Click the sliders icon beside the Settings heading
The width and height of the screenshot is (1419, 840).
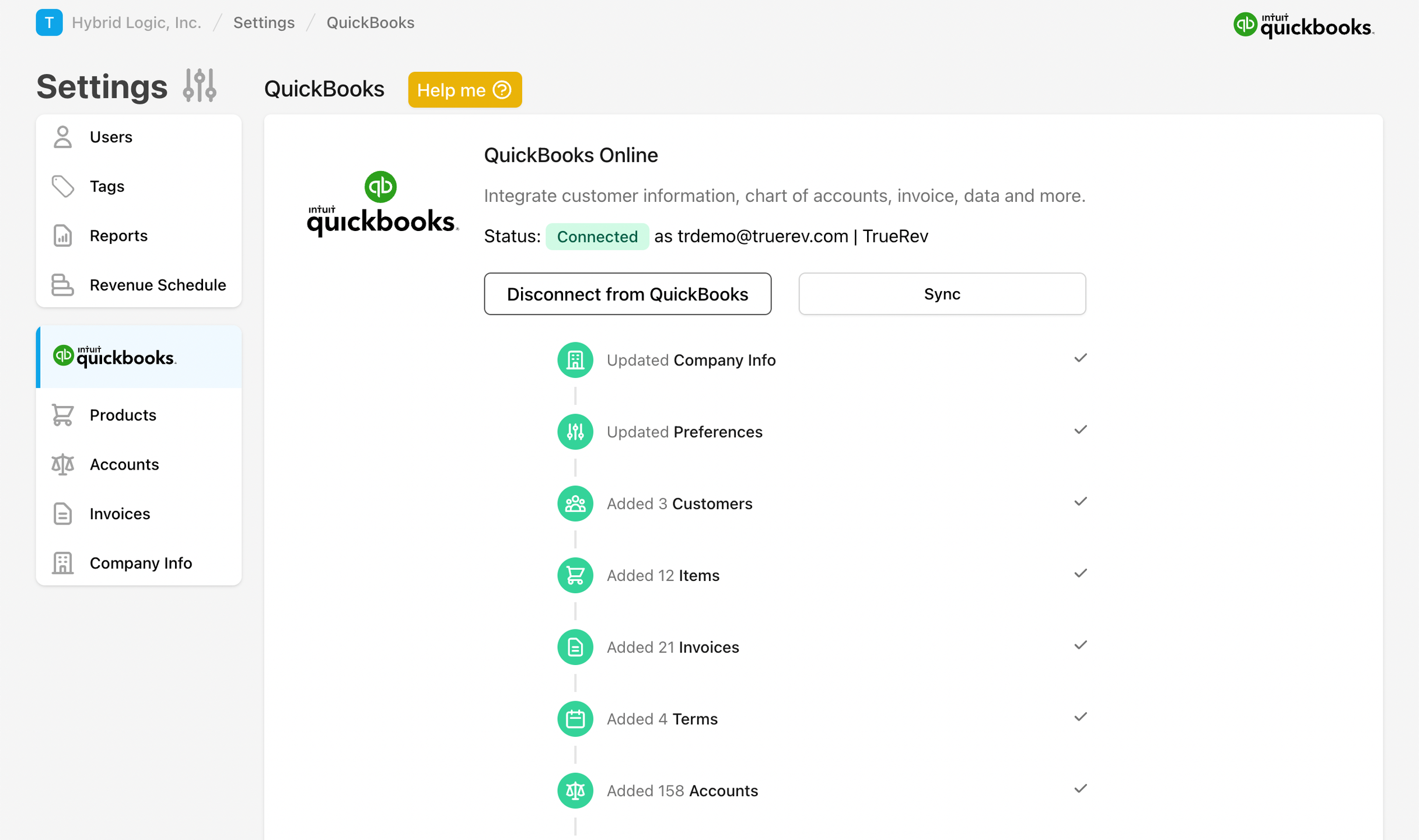200,86
